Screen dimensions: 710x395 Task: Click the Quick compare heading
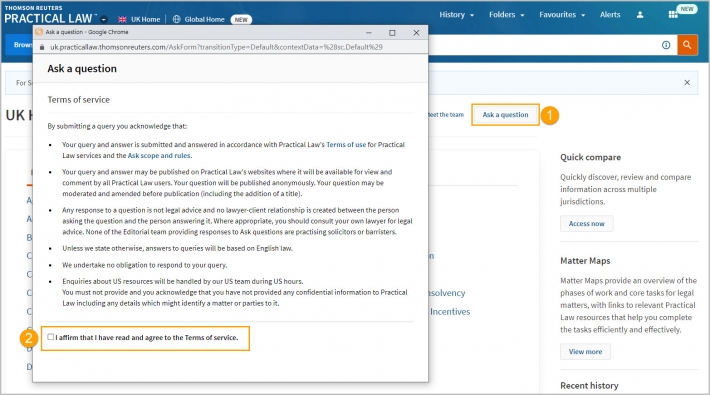590,157
